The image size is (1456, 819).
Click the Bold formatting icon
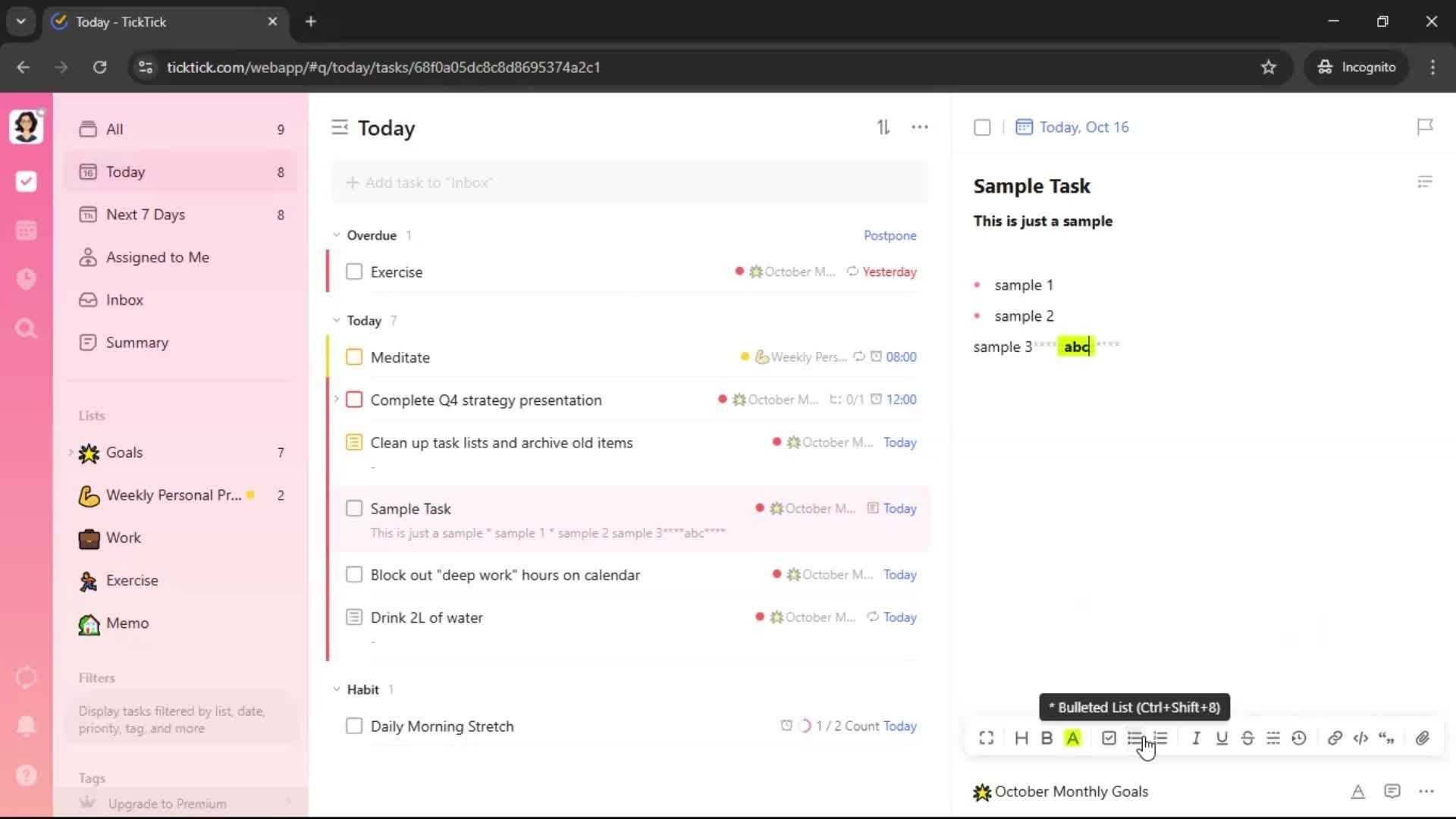(x=1046, y=738)
